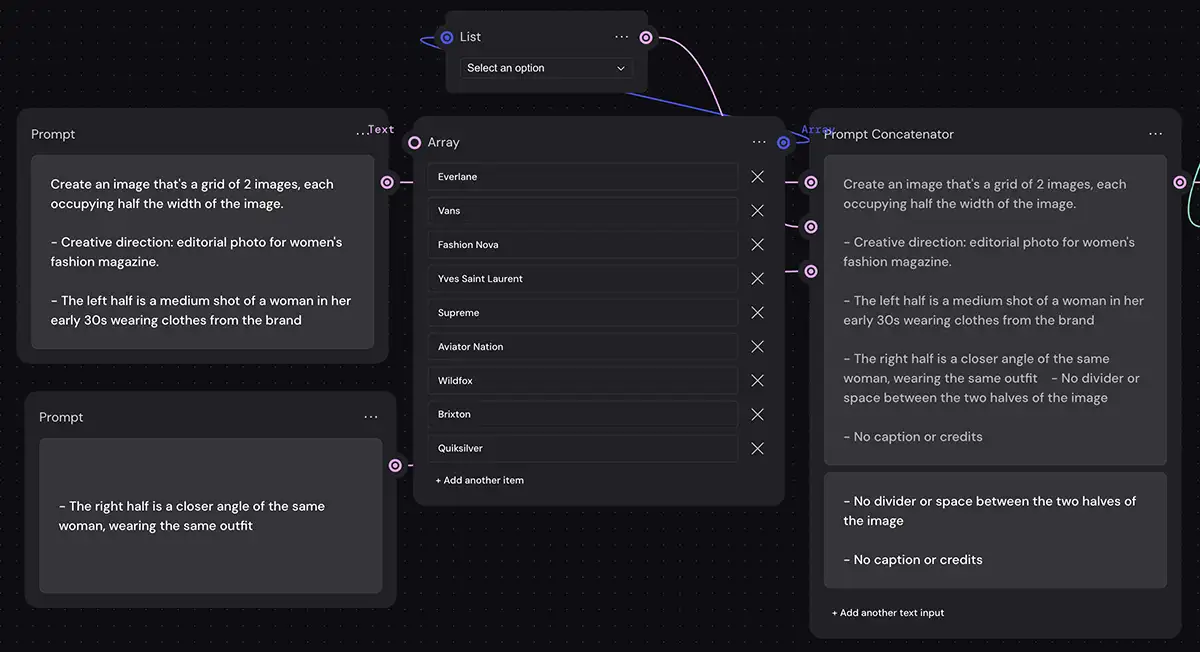Open the Array node three-dot menu
The width and height of the screenshot is (1200, 652).
(759, 143)
